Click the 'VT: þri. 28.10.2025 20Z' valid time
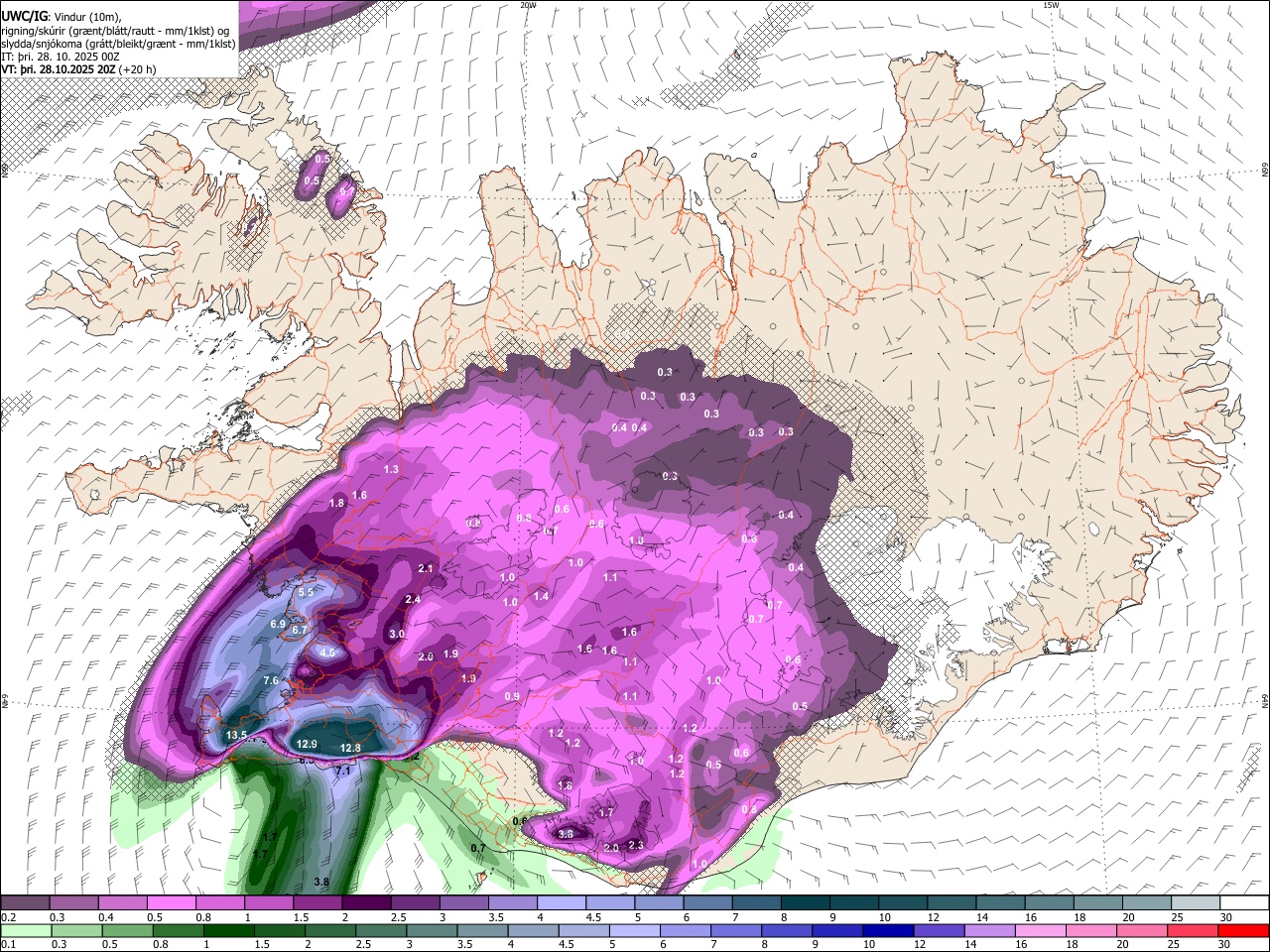1270x952 pixels. (59, 69)
